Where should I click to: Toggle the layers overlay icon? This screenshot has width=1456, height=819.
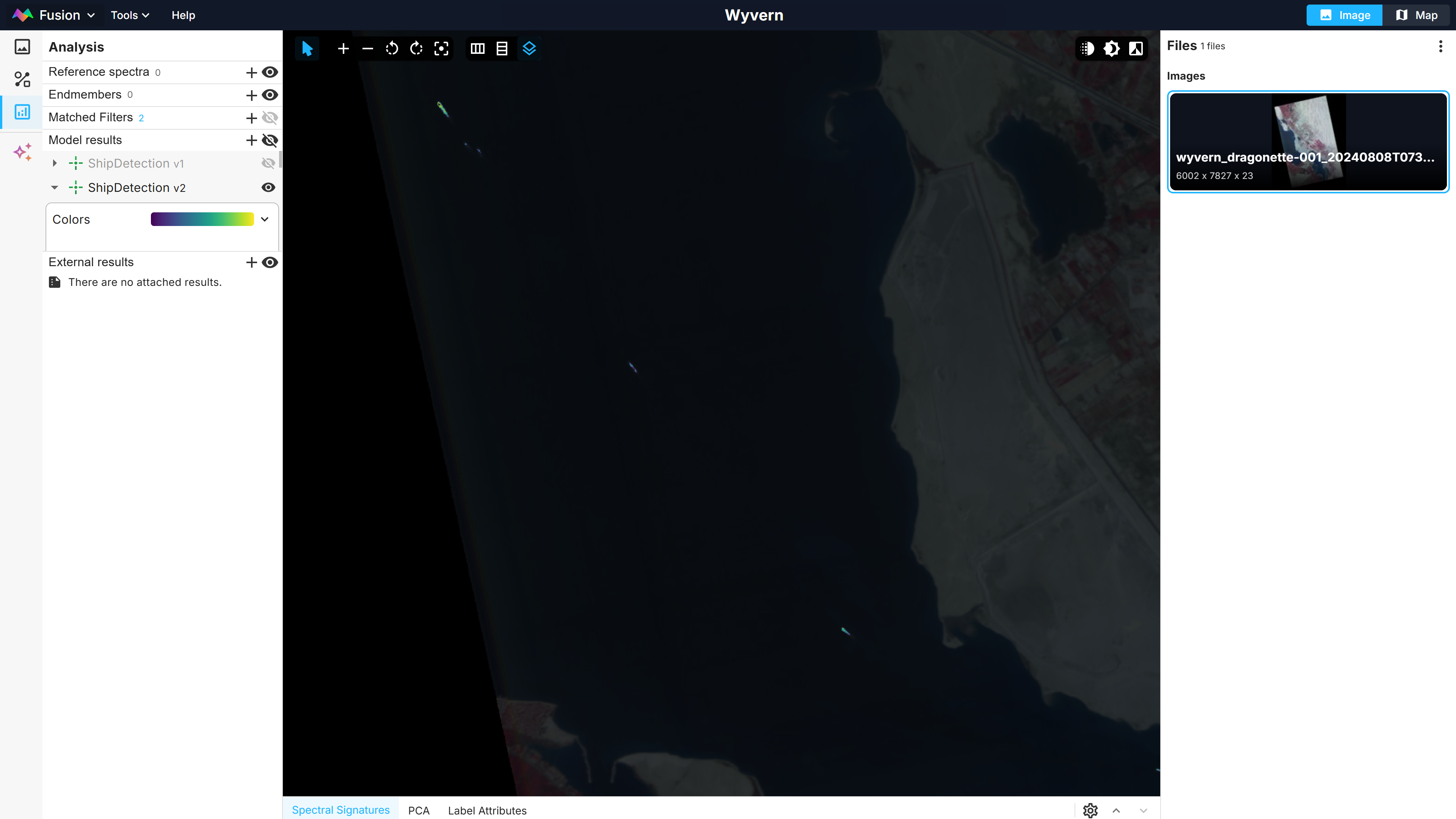coord(529,49)
